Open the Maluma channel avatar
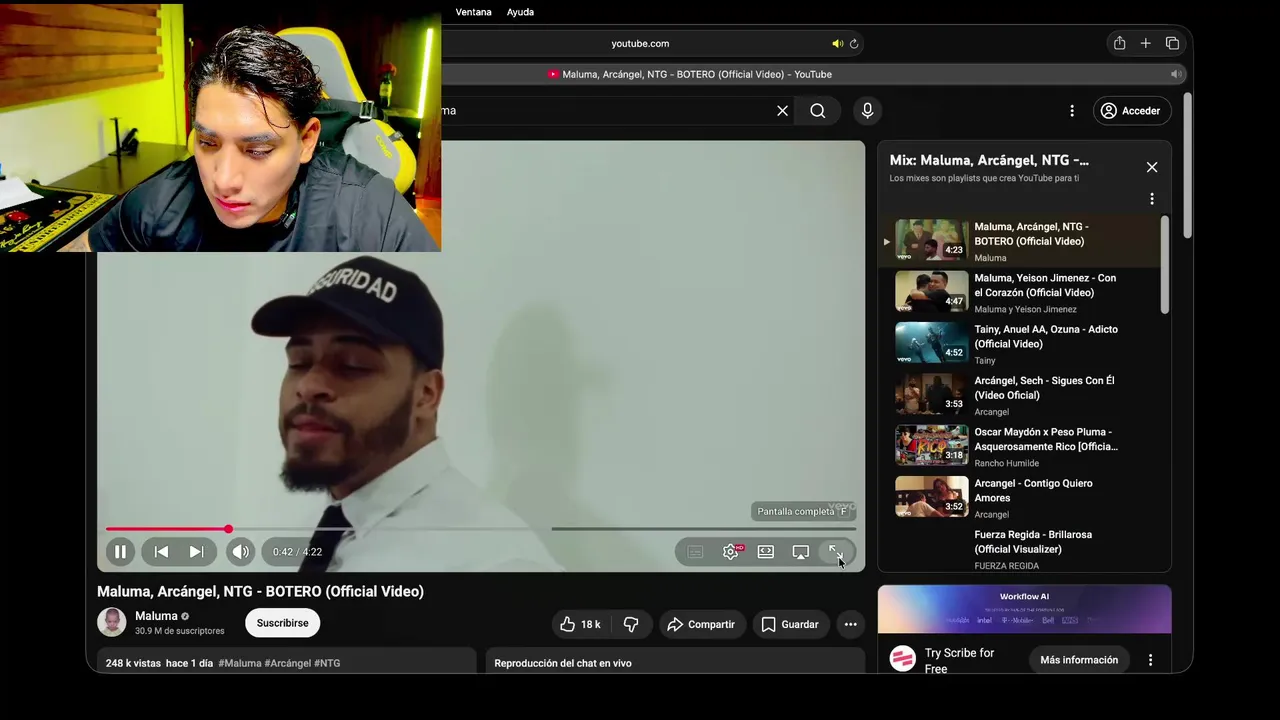Image resolution: width=1280 pixels, height=720 pixels. 112,622
